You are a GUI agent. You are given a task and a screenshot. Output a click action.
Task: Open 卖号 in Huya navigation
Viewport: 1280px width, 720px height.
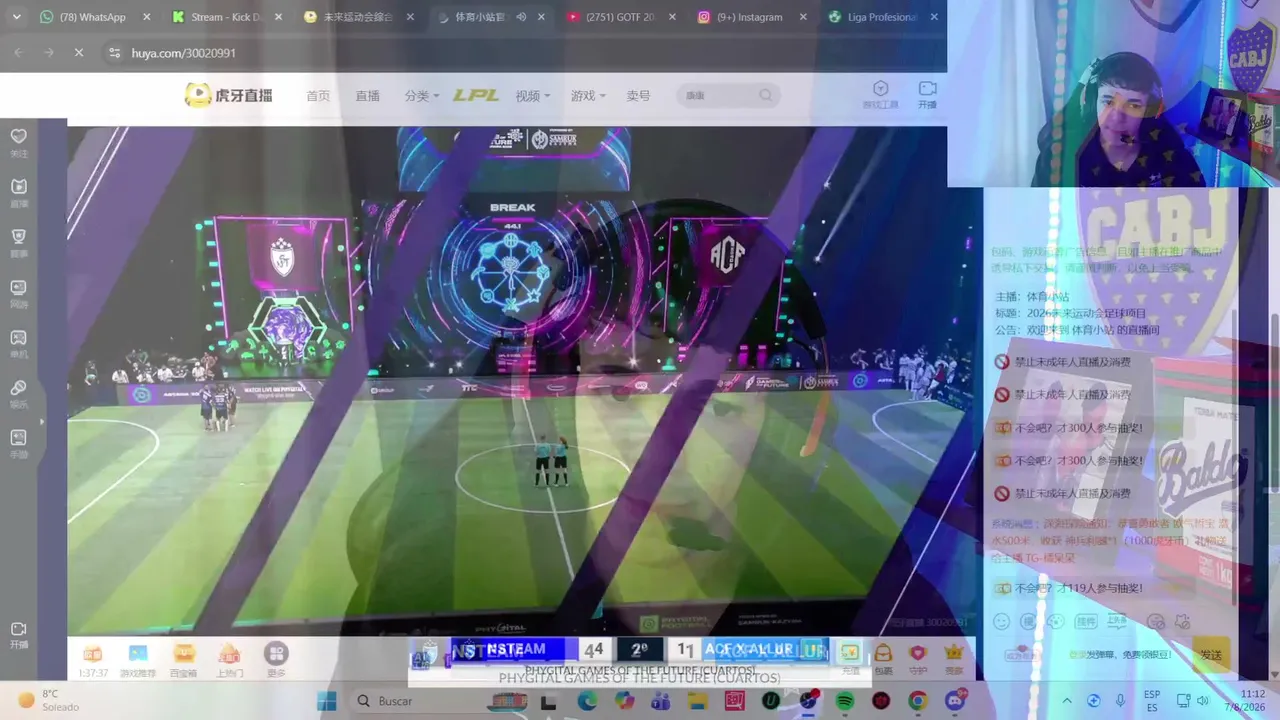pos(638,96)
